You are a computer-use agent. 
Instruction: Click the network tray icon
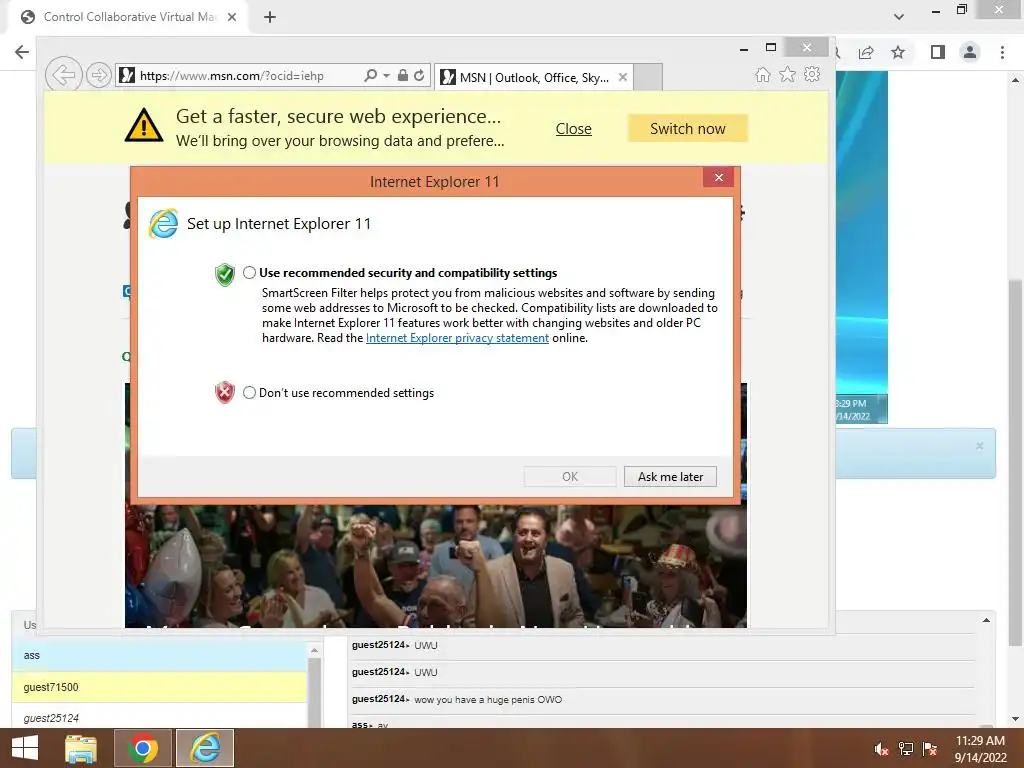(905, 748)
